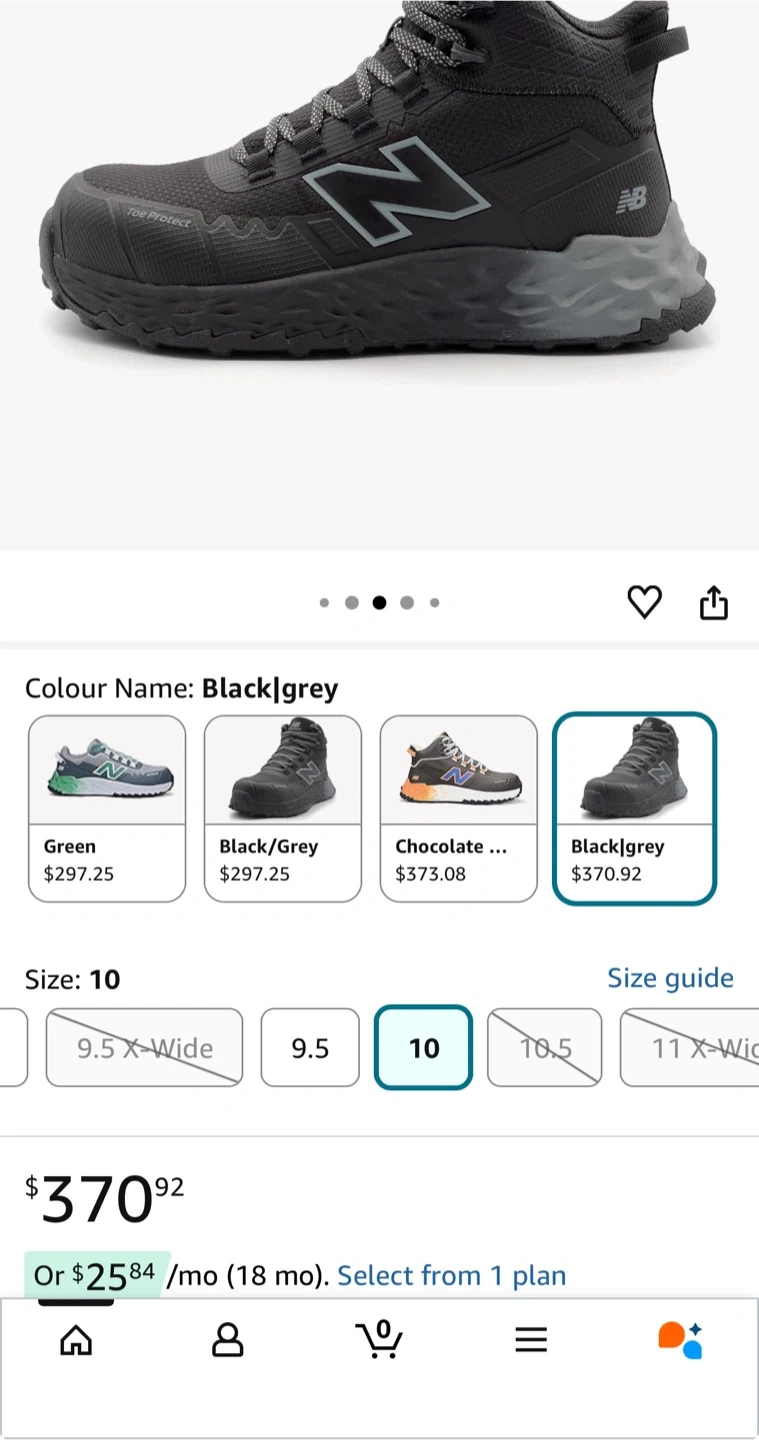Tap the share icon
Viewport: 759px width, 1440px height.
pos(713,602)
